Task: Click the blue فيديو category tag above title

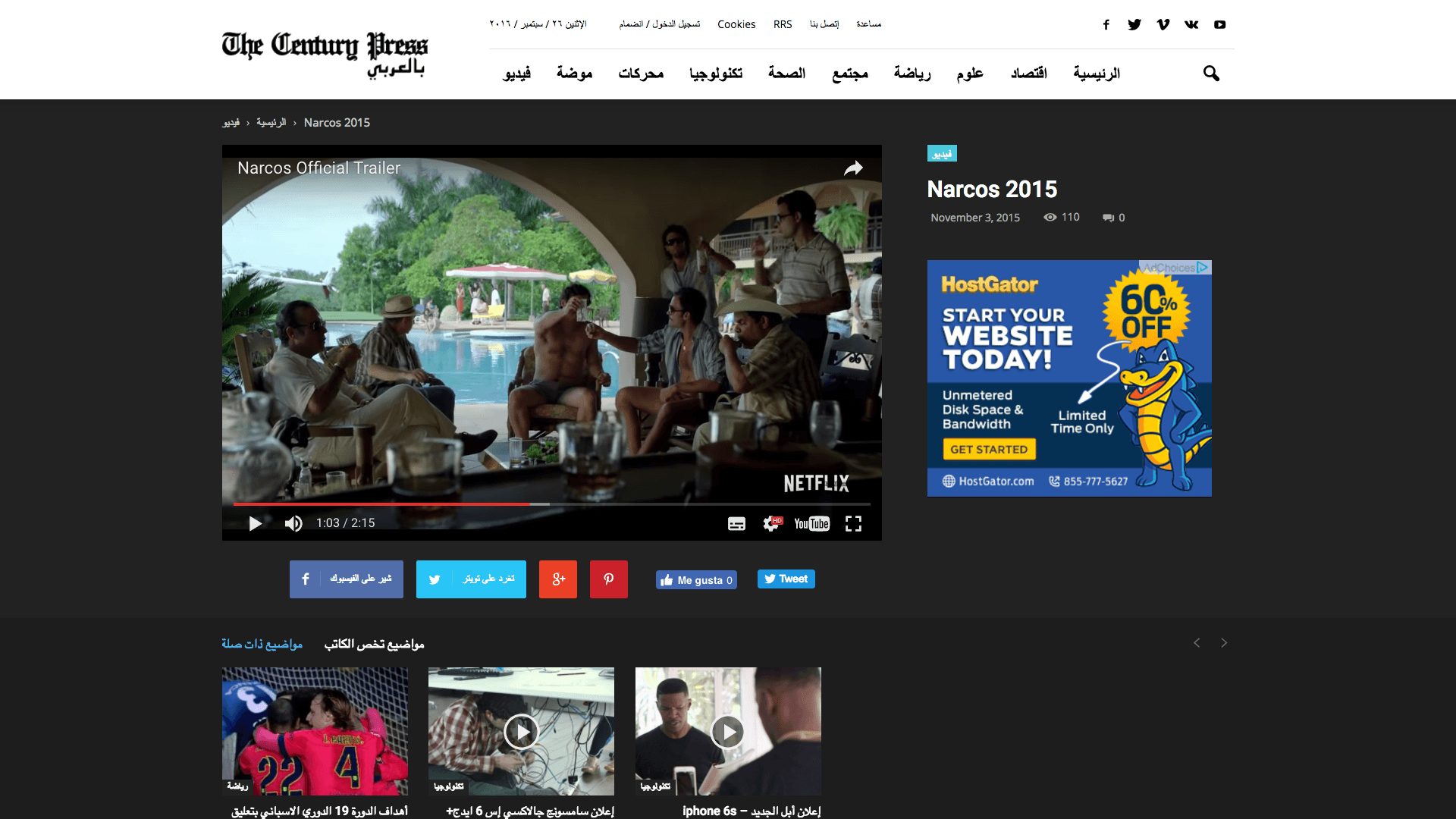Action: pos(942,153)
